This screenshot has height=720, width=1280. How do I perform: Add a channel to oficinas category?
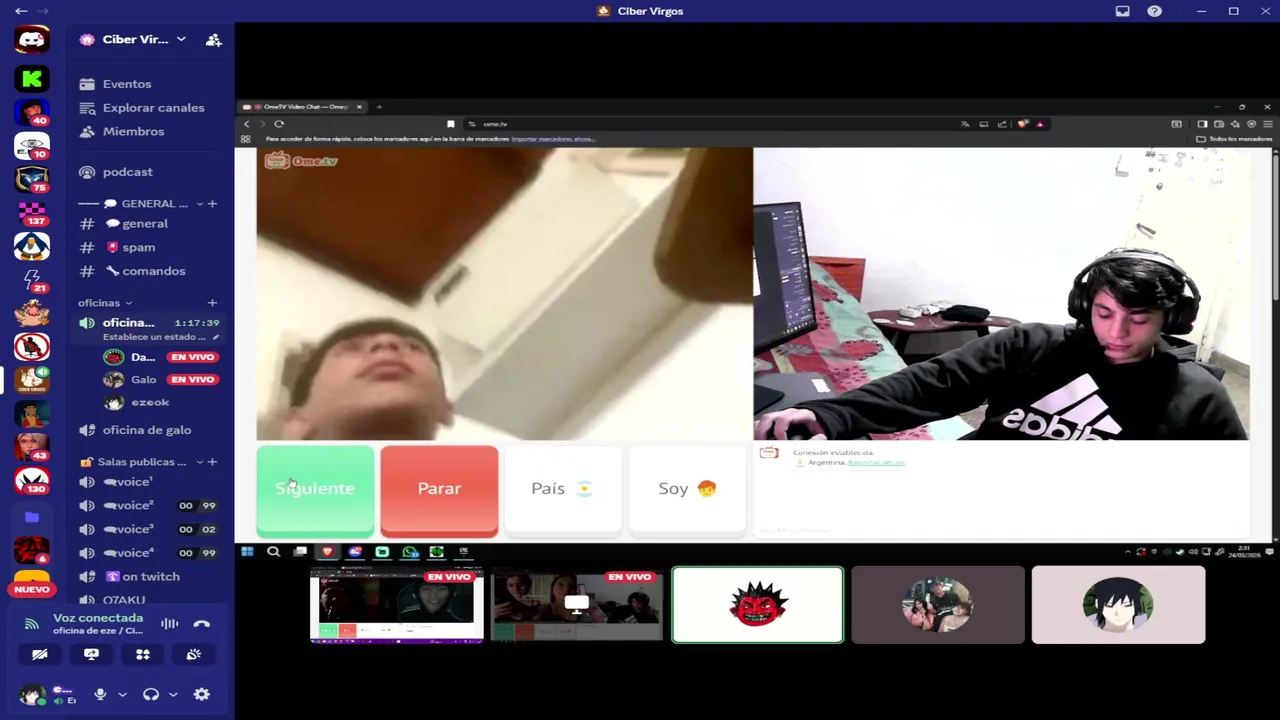[212, 303]
